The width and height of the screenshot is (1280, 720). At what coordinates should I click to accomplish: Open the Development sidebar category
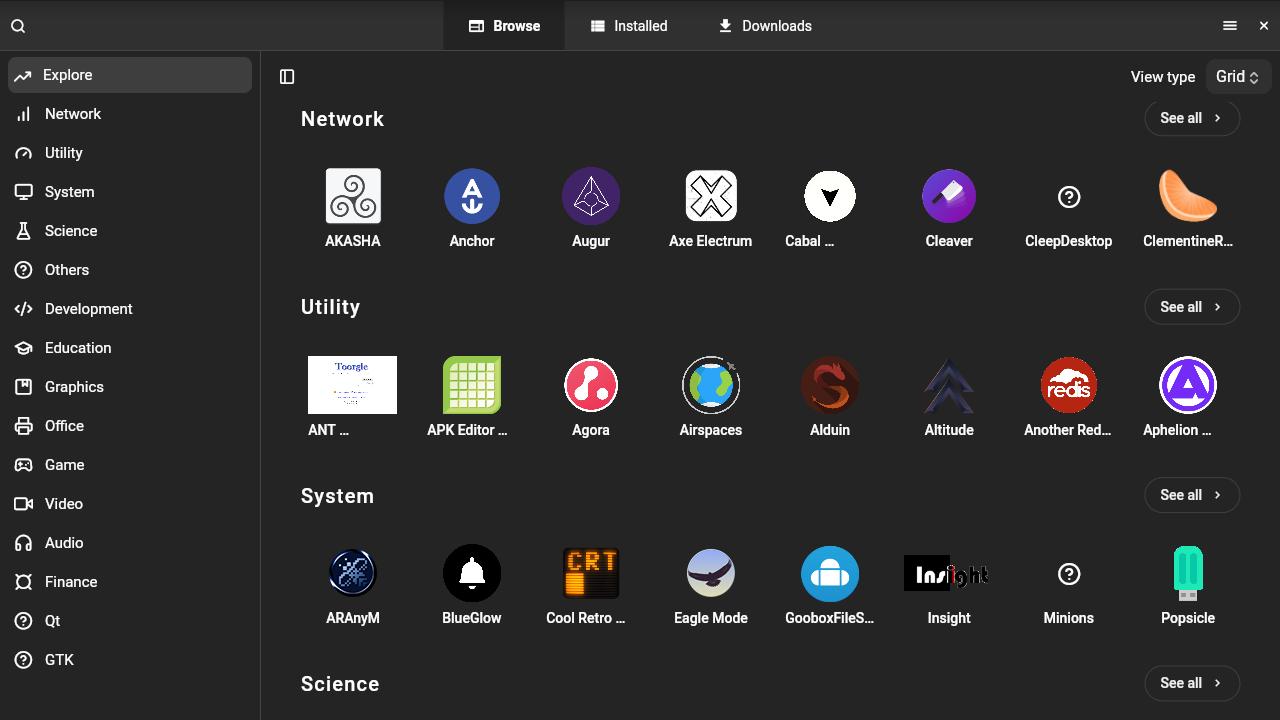pyautogui.click(x=130, y=309)
